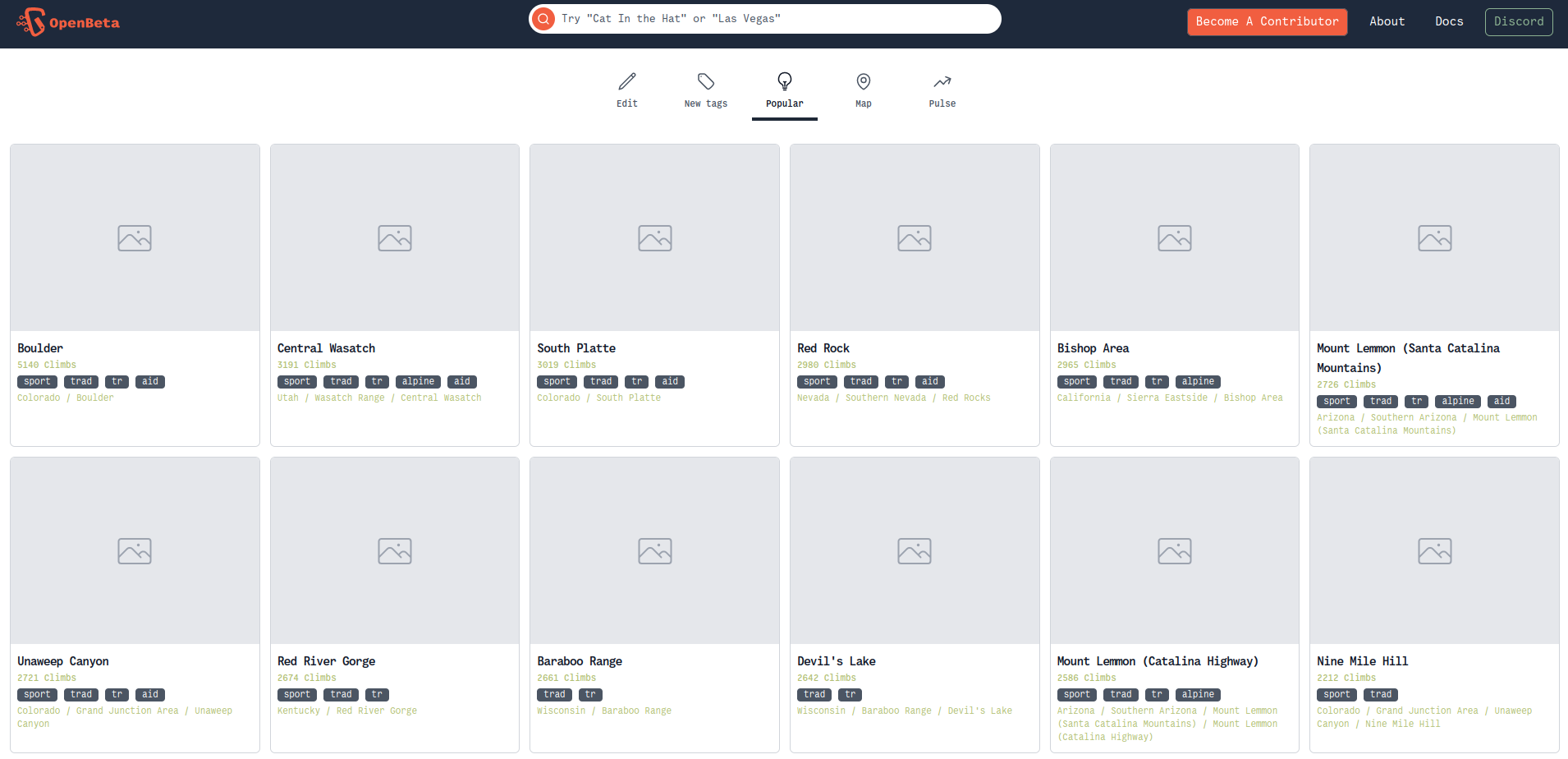Viewport: 1568px width, 759px height.
Task: Open the Pulse activity icon
Action: (942, 81)
